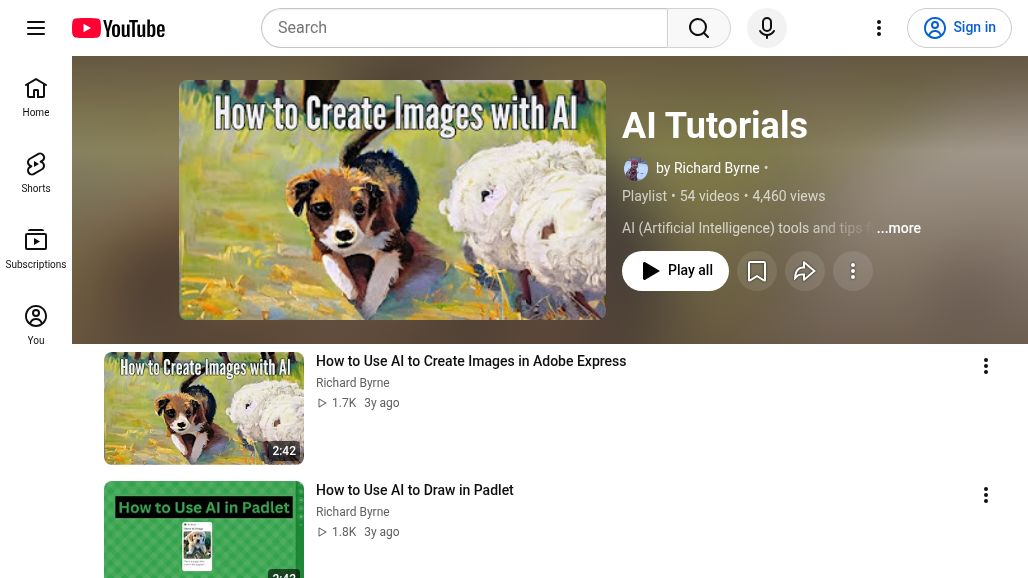Click the "AI Tutorials" playlist title
The width and height of the screenshot is (1028, 578).
[x=715, y=125]
